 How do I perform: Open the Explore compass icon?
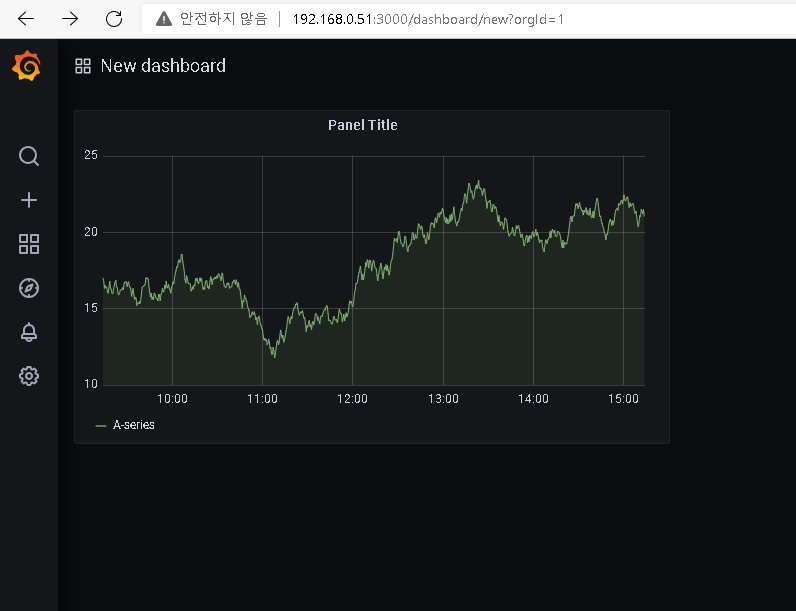coord(29,288)
